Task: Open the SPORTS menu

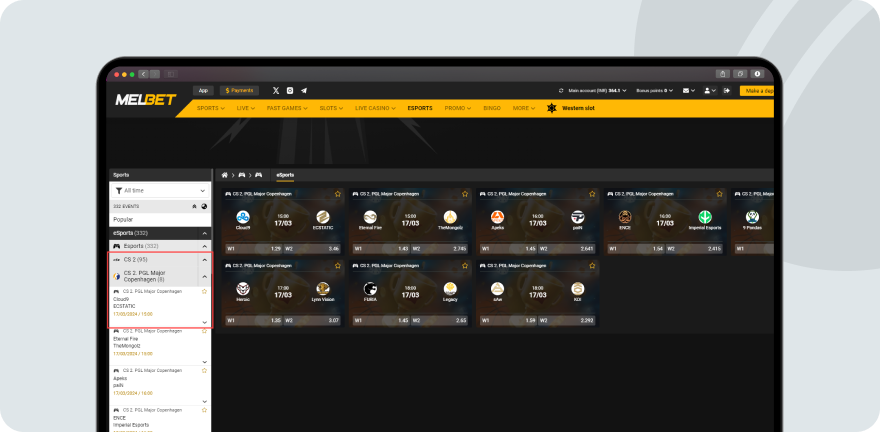Action: tap(210, 108)
